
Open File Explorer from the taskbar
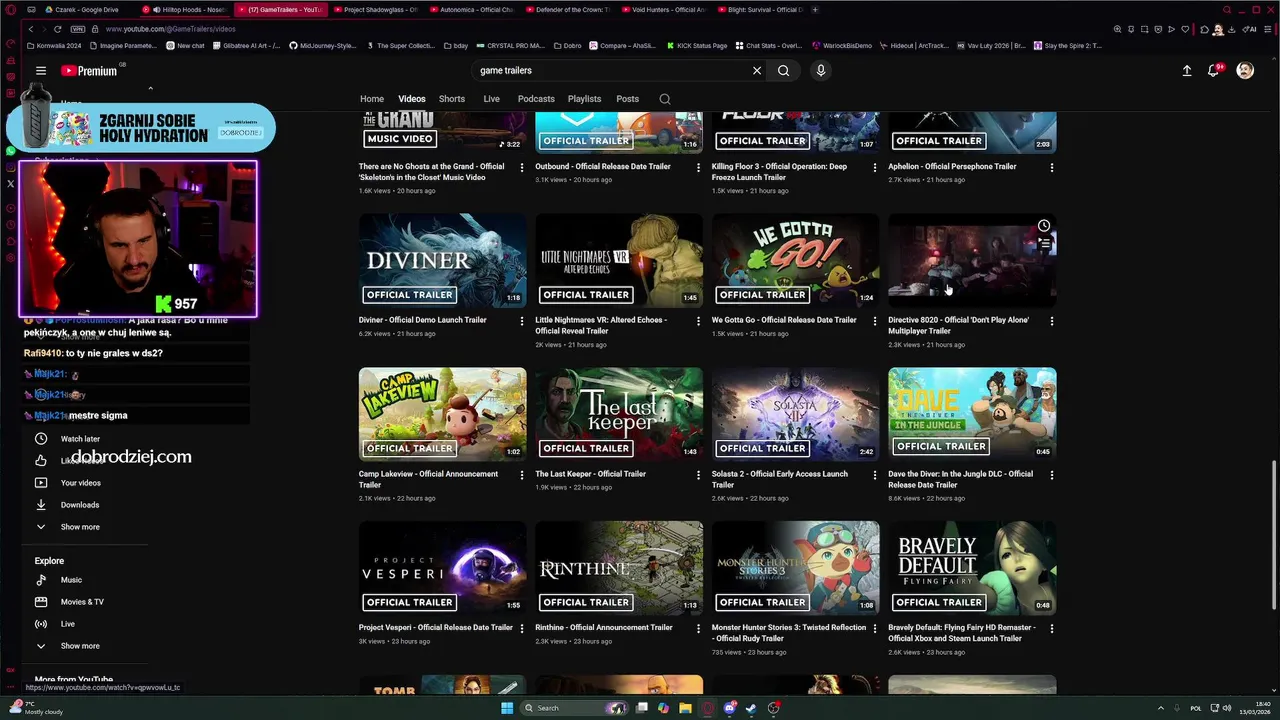pos(686,708)
